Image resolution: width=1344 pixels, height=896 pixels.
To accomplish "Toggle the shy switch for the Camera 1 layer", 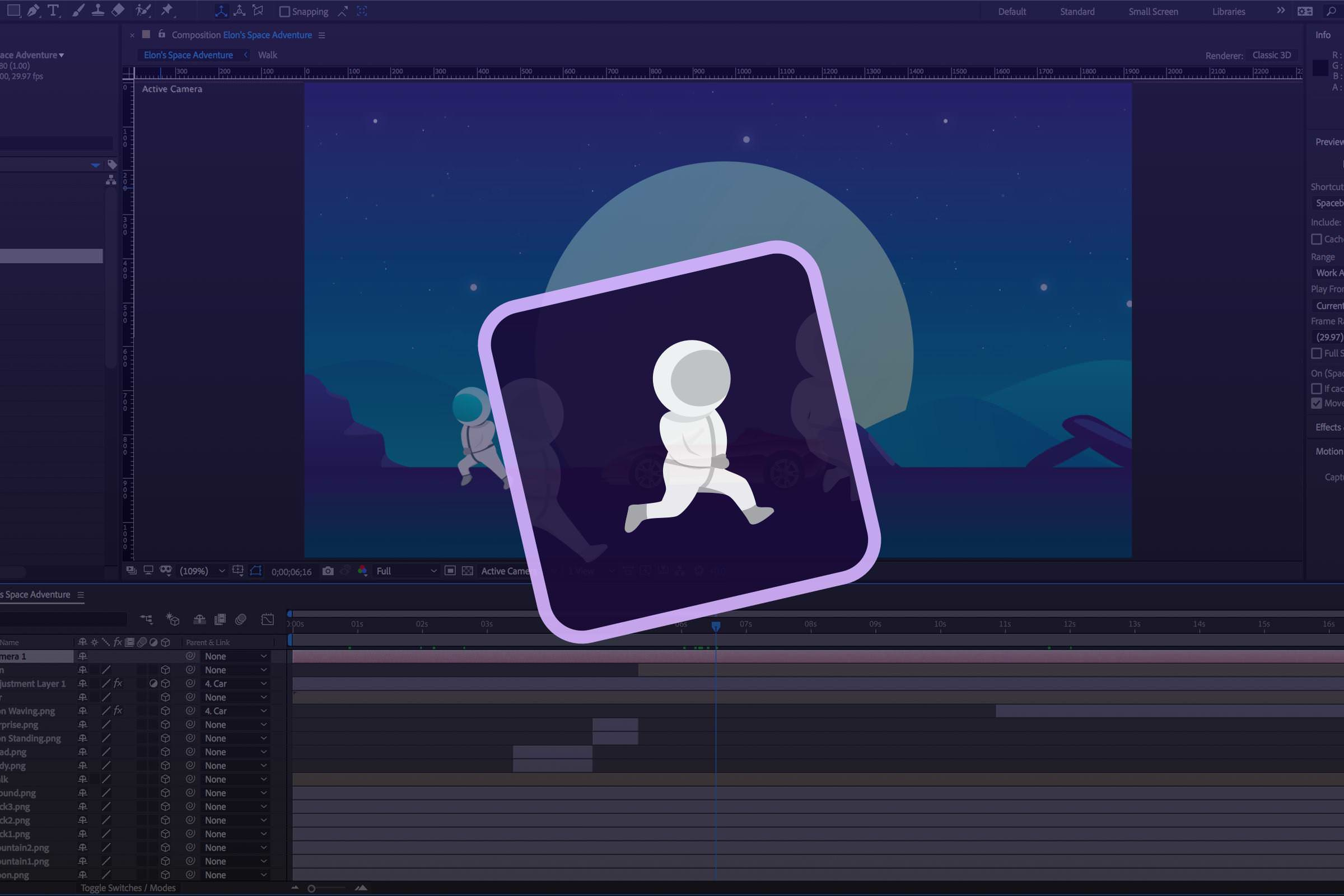I will click(82, 656).
